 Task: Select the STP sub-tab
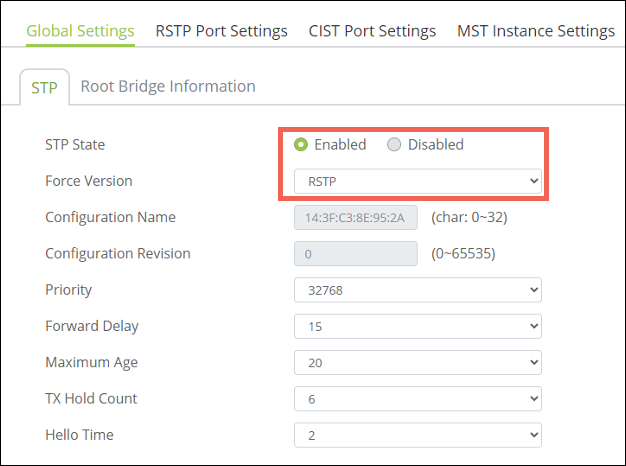[44, 87]
